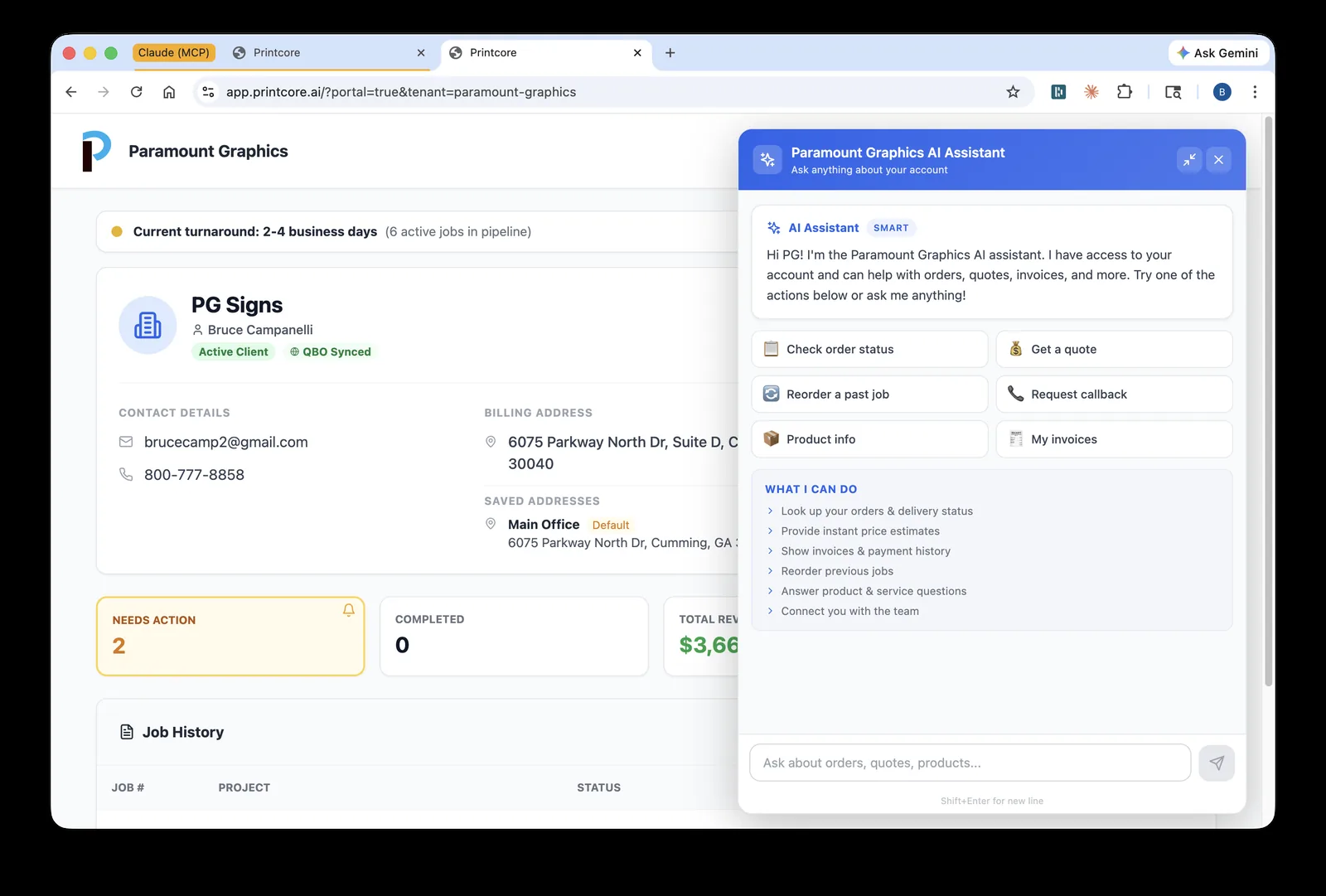Click the JOB # column header
The width and height of the screenshot is (1326, 896).
point(128,787)
